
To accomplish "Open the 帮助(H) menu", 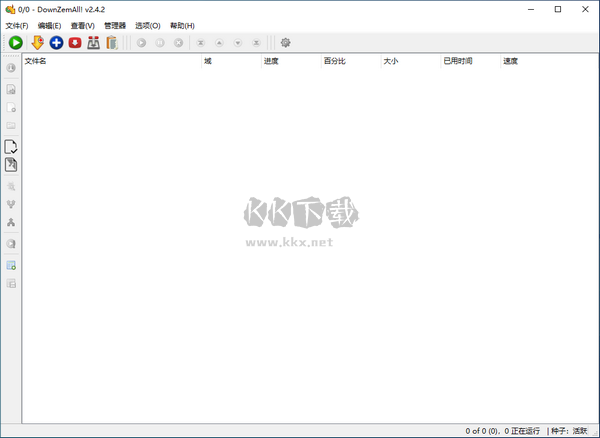I will pos(182,26).
